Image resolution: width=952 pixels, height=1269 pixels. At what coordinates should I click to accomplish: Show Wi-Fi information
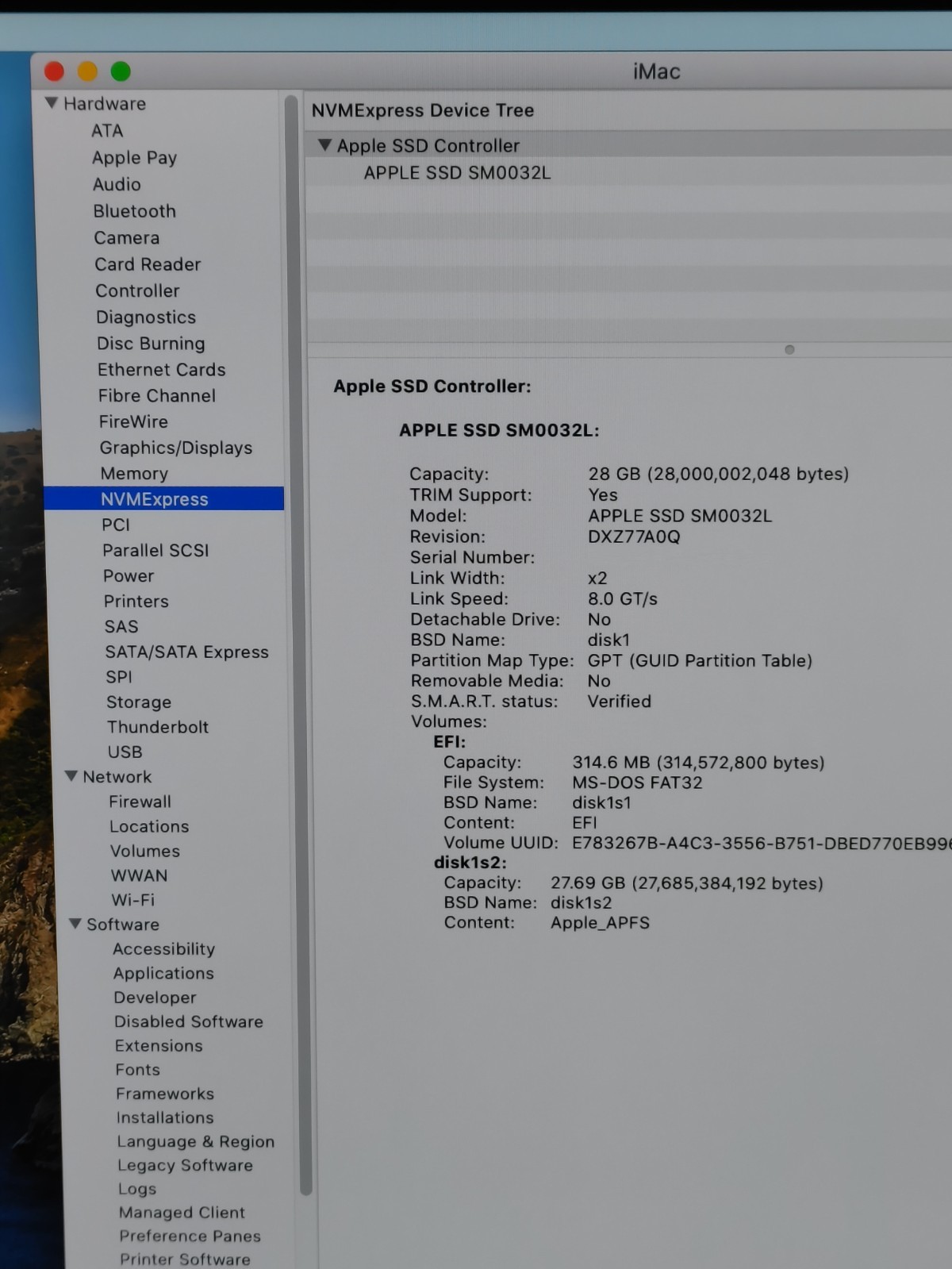coord(132,900)
